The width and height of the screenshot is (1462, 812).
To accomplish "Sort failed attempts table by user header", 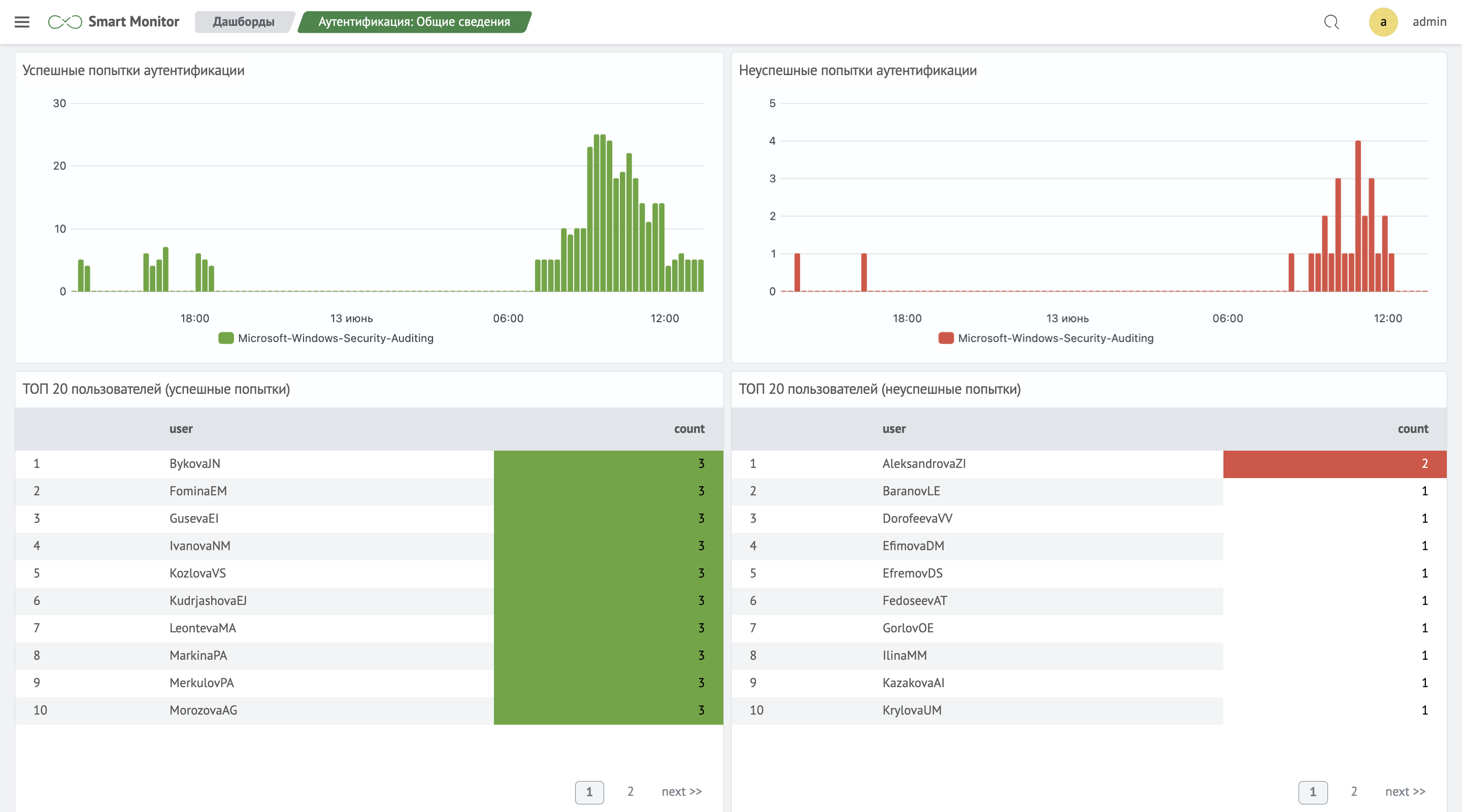I will [894, 429].
